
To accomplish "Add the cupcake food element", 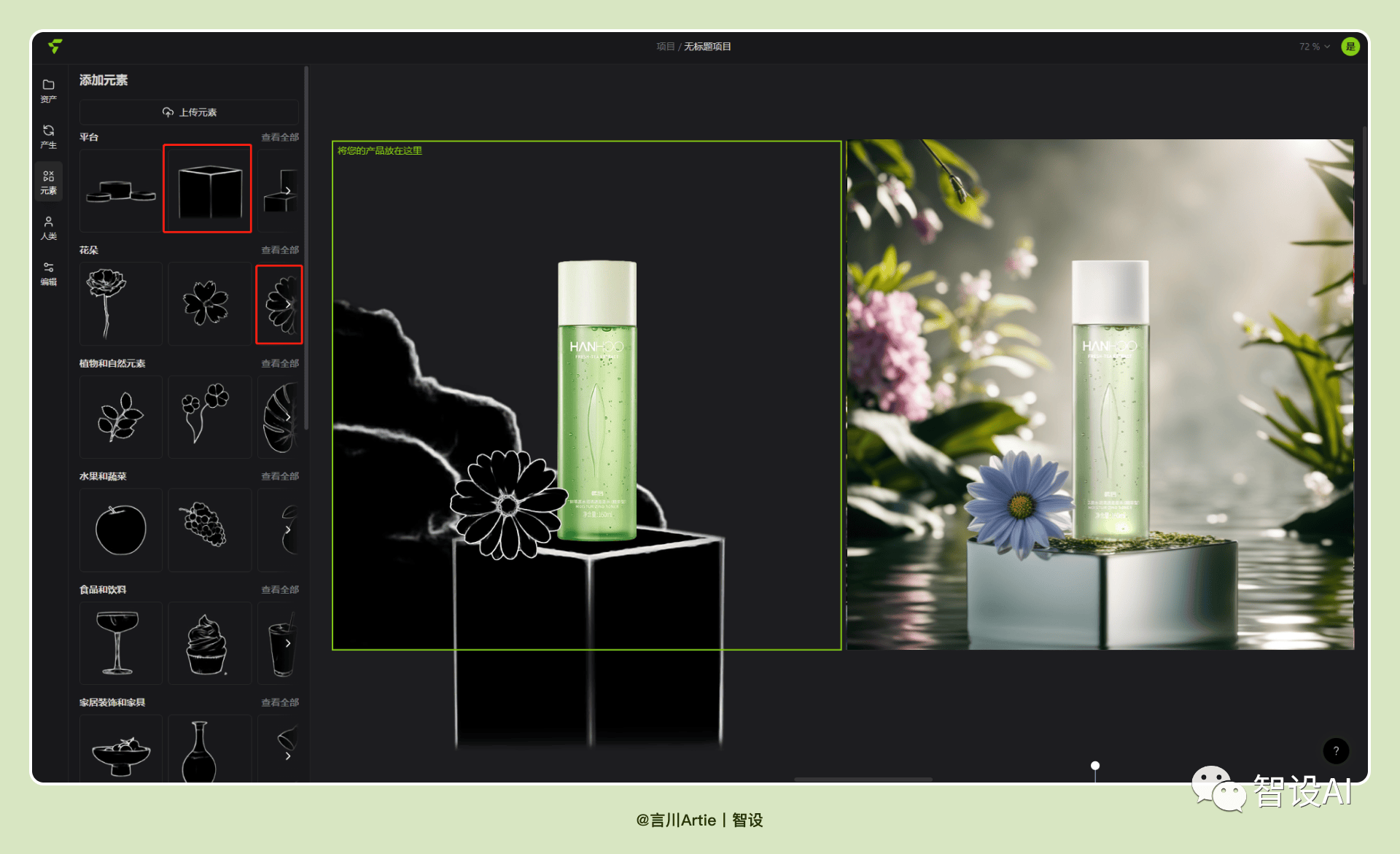I will (x=209, y=643).
